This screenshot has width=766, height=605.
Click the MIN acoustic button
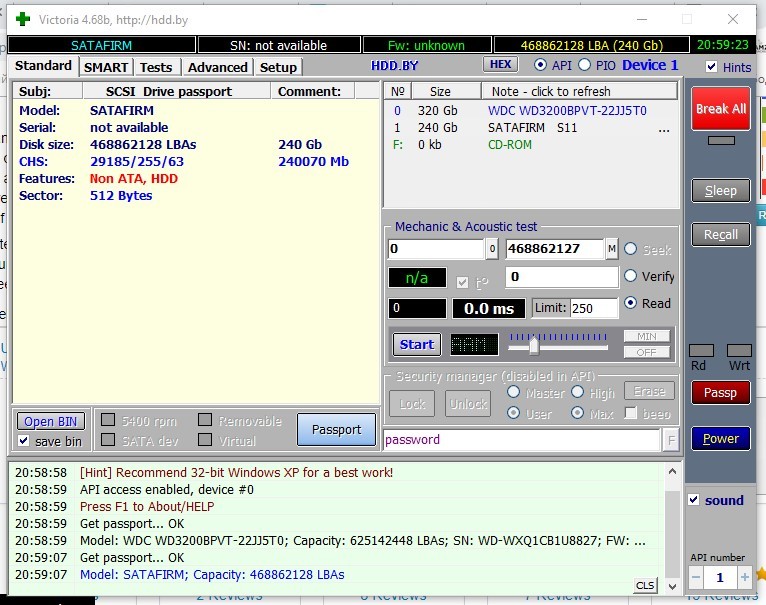pyautogui.click(x=646, y=336)
